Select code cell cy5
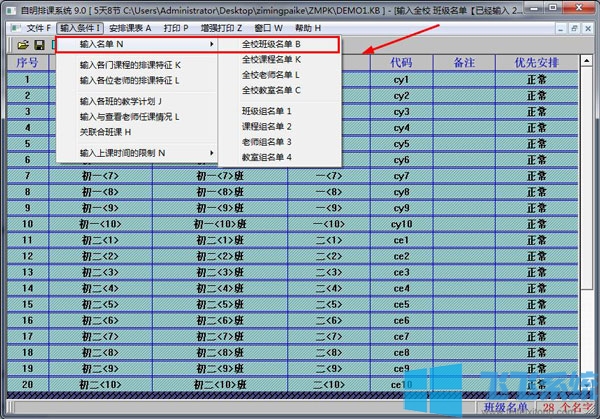The width and height of the screenshot is (600, 419). tap(401, 144)
